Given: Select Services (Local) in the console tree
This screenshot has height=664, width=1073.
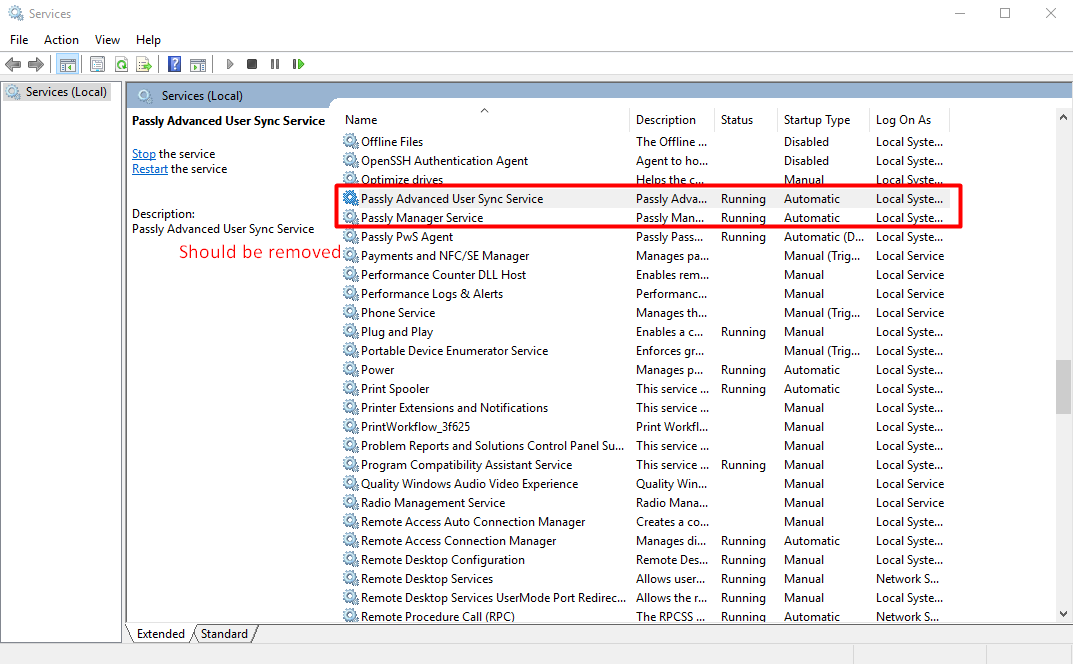Looking at the screenshot, I should click(x=57, y=92).
